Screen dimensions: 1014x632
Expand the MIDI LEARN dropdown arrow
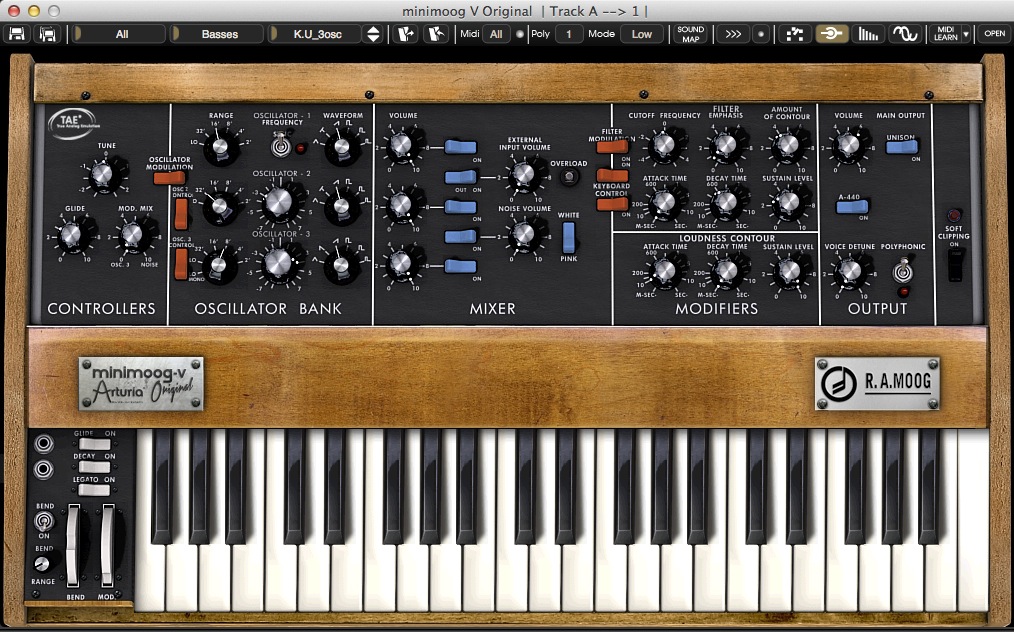point(966,34)
